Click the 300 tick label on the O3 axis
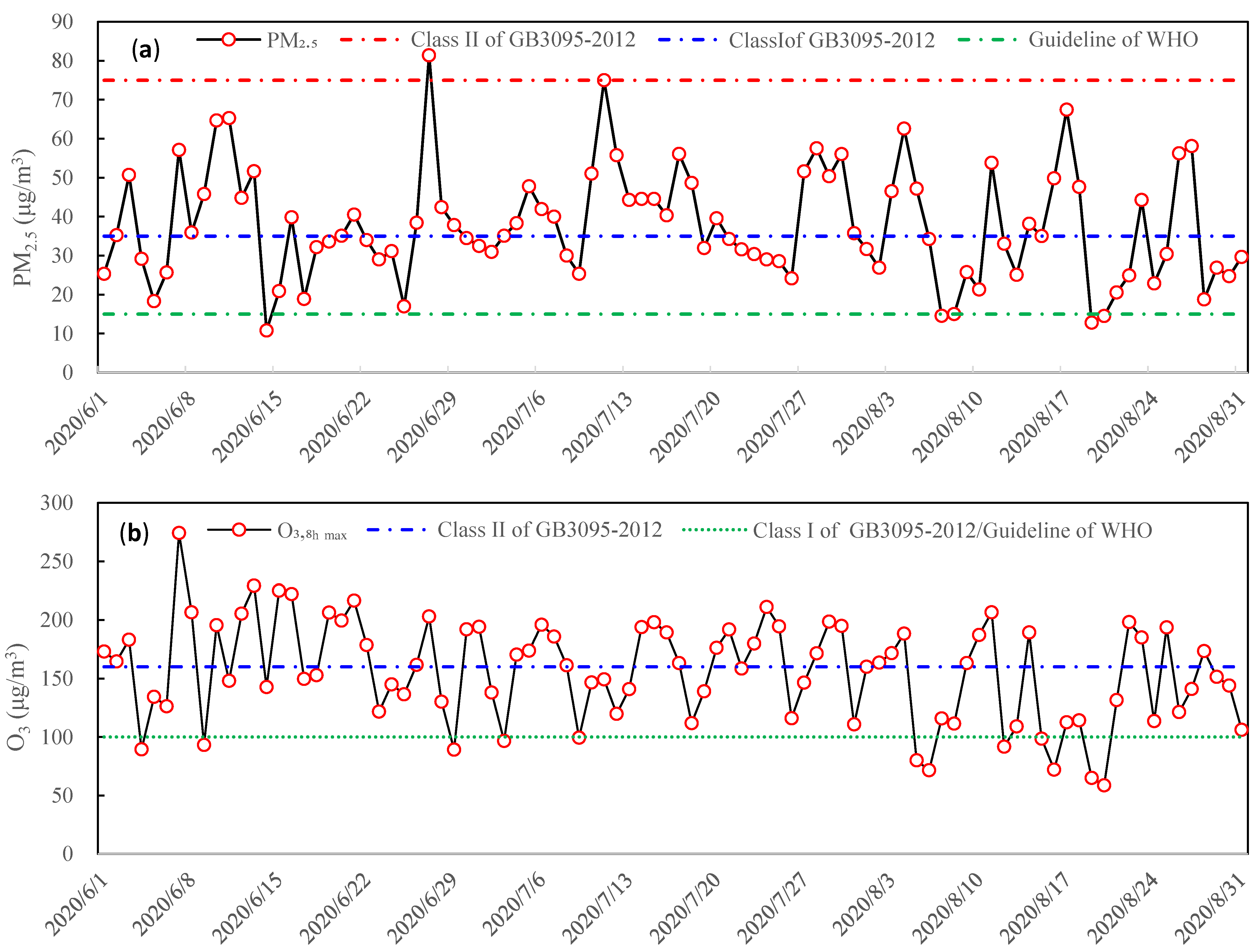The image size is (1259, 952). pos(57,503)
